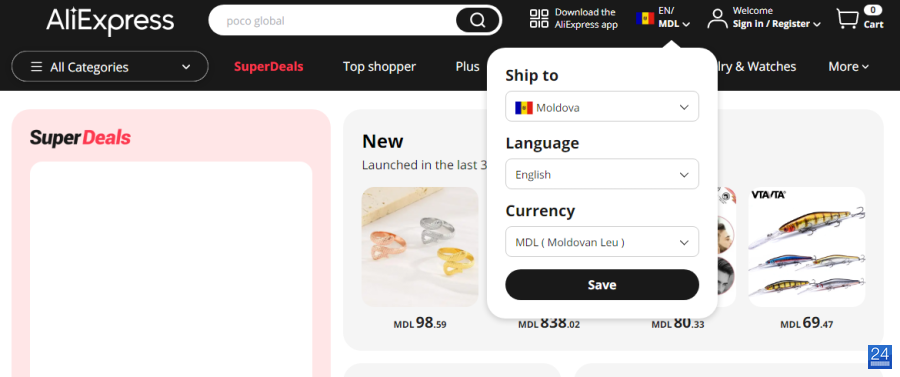Expand the Ship to Moldova dropdown
The height and width of the screenshot is (377, 900).
602,107
